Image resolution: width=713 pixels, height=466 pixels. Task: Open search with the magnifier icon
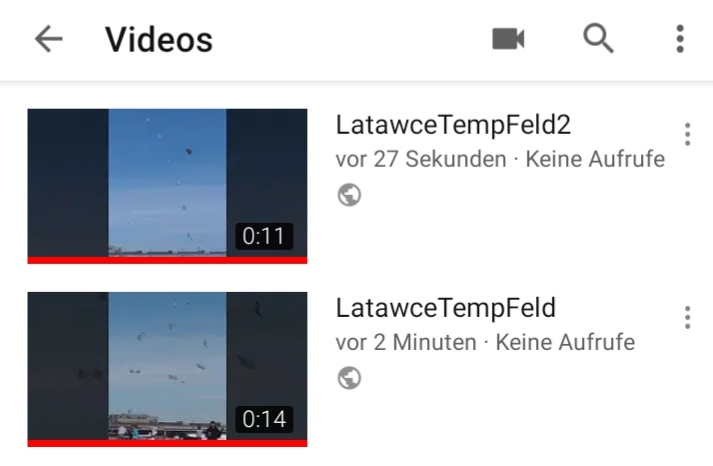(x=598, y=39)
